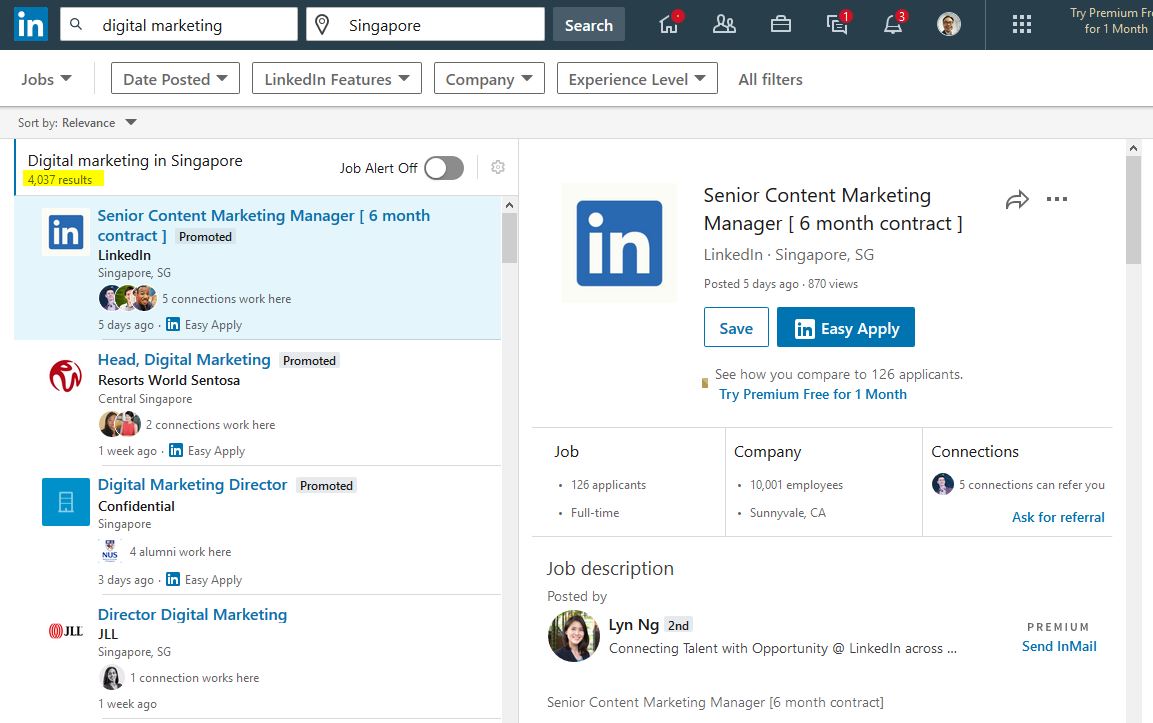Viewport: 1153px width, 723px height.
Task: Open the Experience Level filter
Action: [x=637, y=79]
